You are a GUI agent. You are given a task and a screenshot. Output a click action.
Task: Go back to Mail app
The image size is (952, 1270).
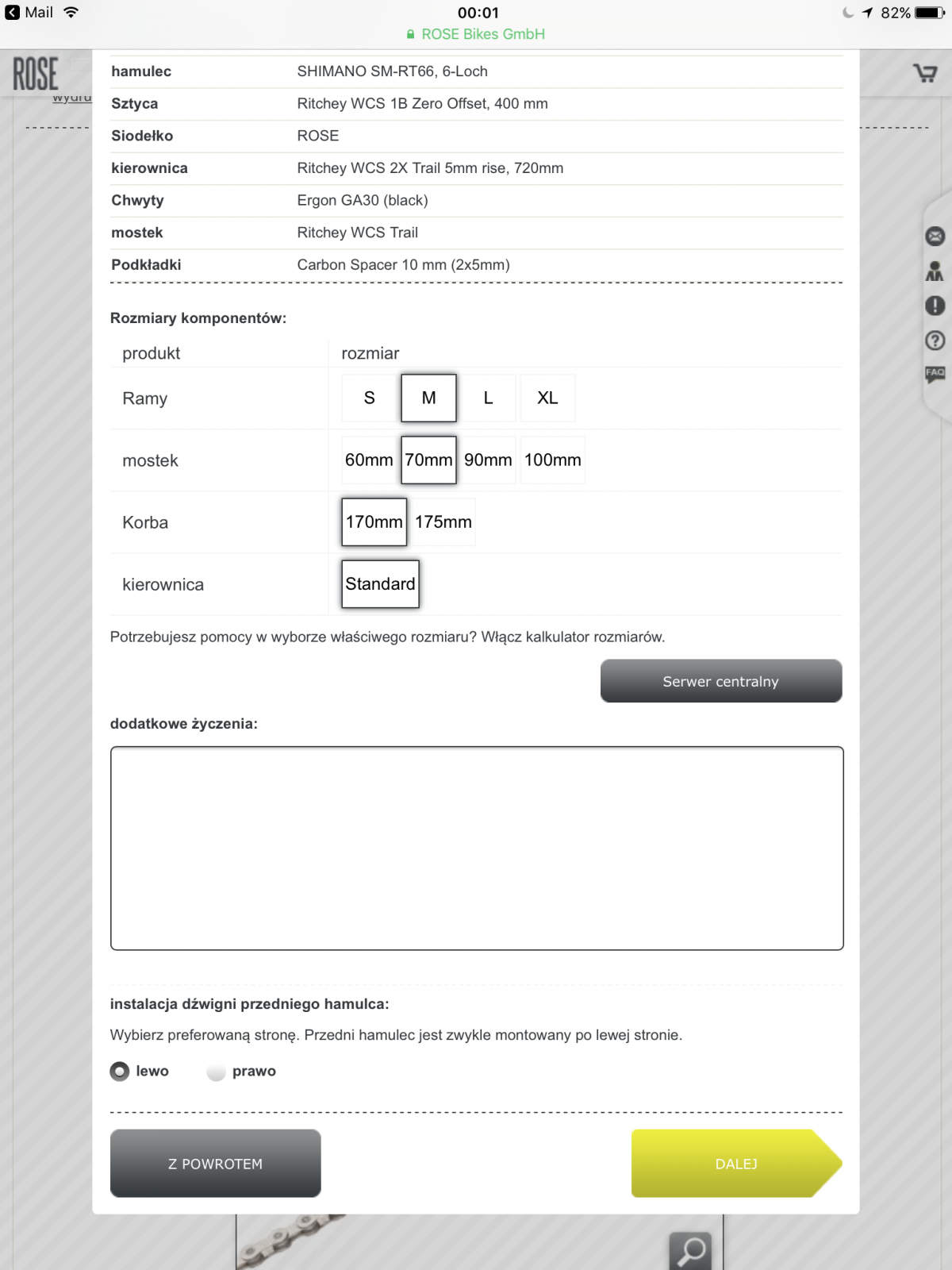(x=29, y=13)
